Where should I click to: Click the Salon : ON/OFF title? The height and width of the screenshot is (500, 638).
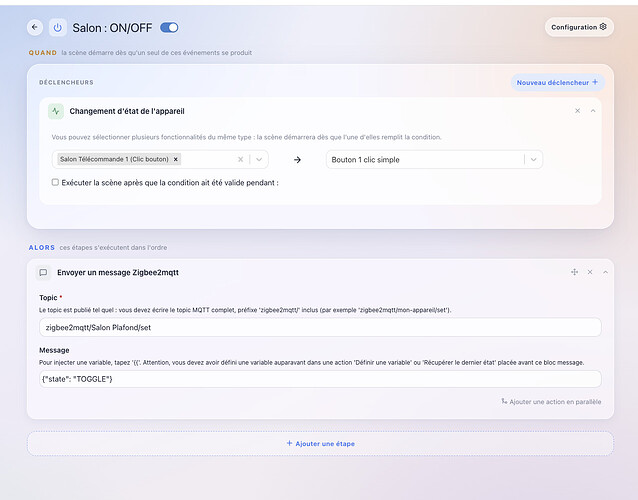112,28
